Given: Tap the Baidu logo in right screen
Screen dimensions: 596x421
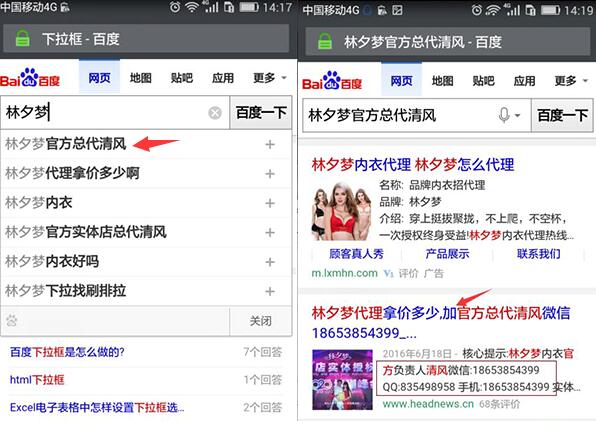Looking at the screenshot, I should [332, 81].
